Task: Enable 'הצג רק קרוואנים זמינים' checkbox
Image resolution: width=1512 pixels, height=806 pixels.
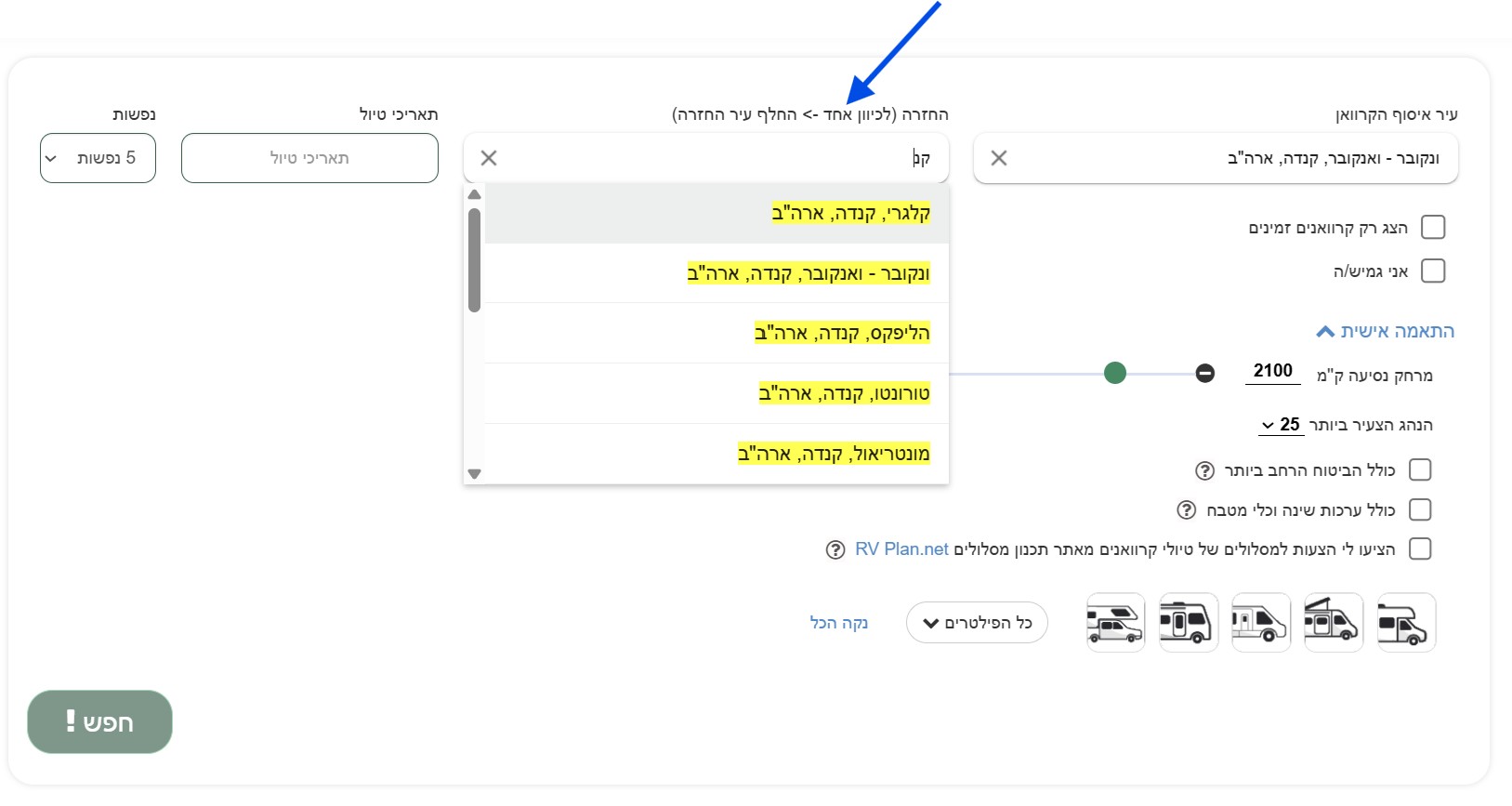Action: pyautogui.click(x=1433, y=228)
